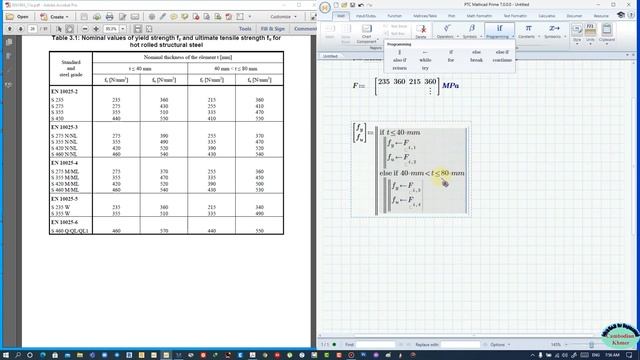Click the fit-width scrolling icon in Acrobat
The image size is (640, 360).
138,29
